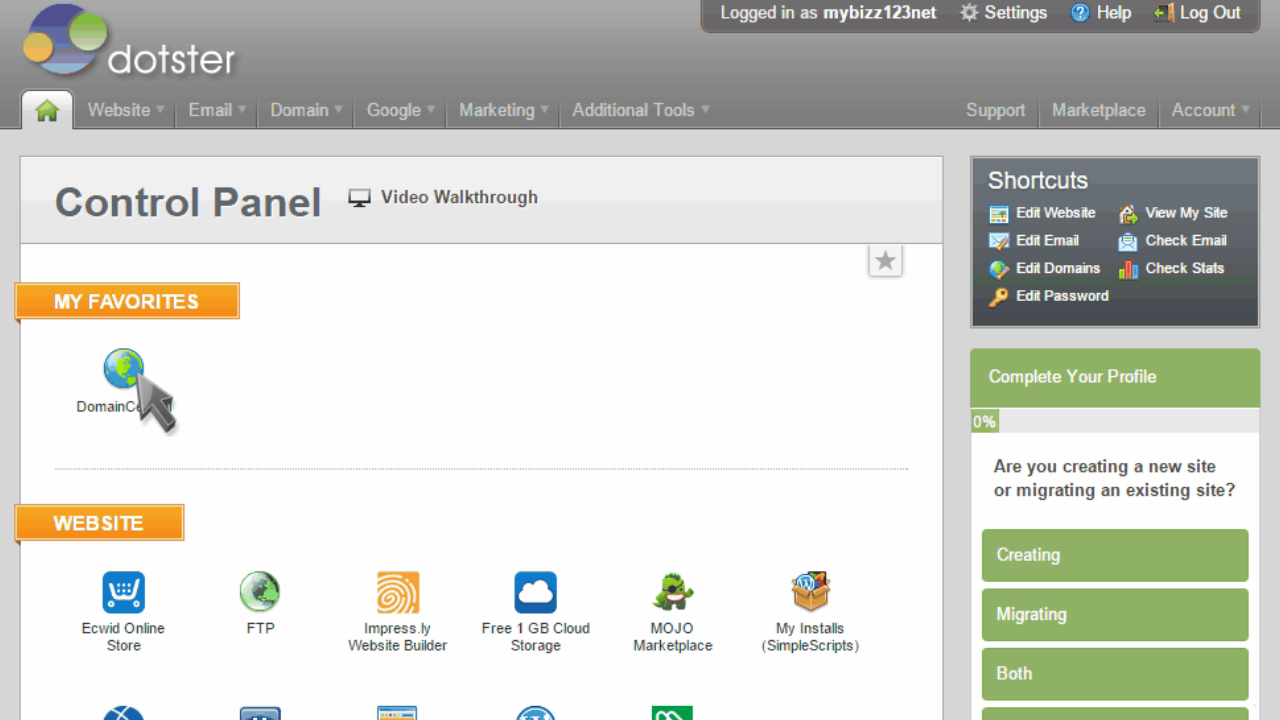This screenshot has width=1280, height=720.
Task: Click the Help question mark icon
Action: (1079, 13)
